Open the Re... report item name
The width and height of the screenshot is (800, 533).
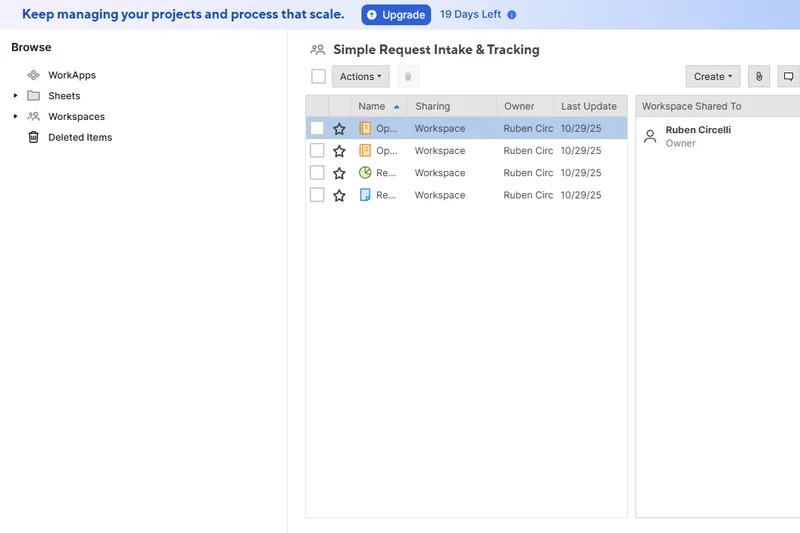coord(386,173)
